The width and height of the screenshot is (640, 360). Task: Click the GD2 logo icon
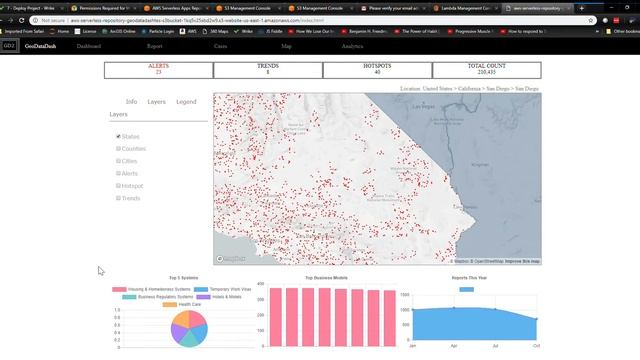point(9,46)
